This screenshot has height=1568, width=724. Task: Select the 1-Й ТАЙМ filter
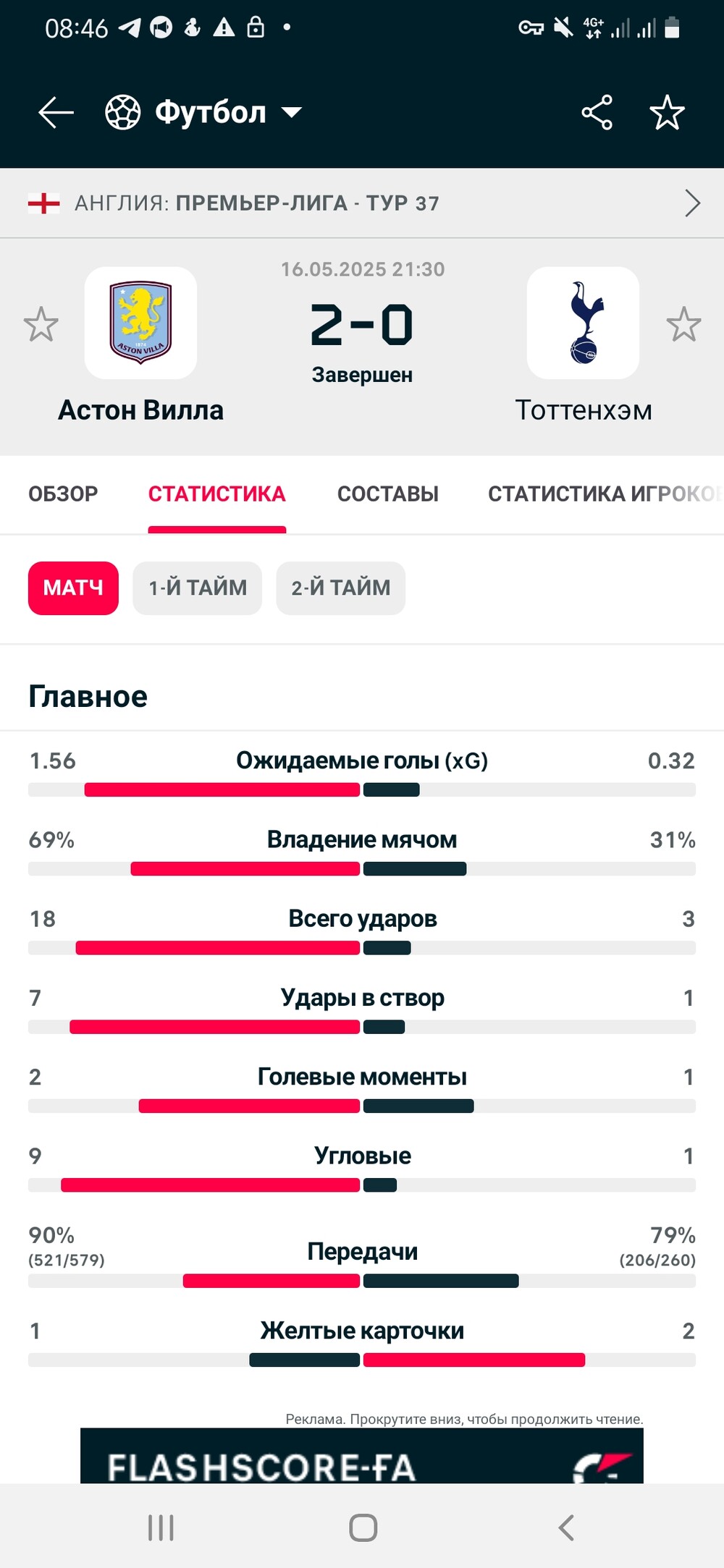(x=198, y=588)
